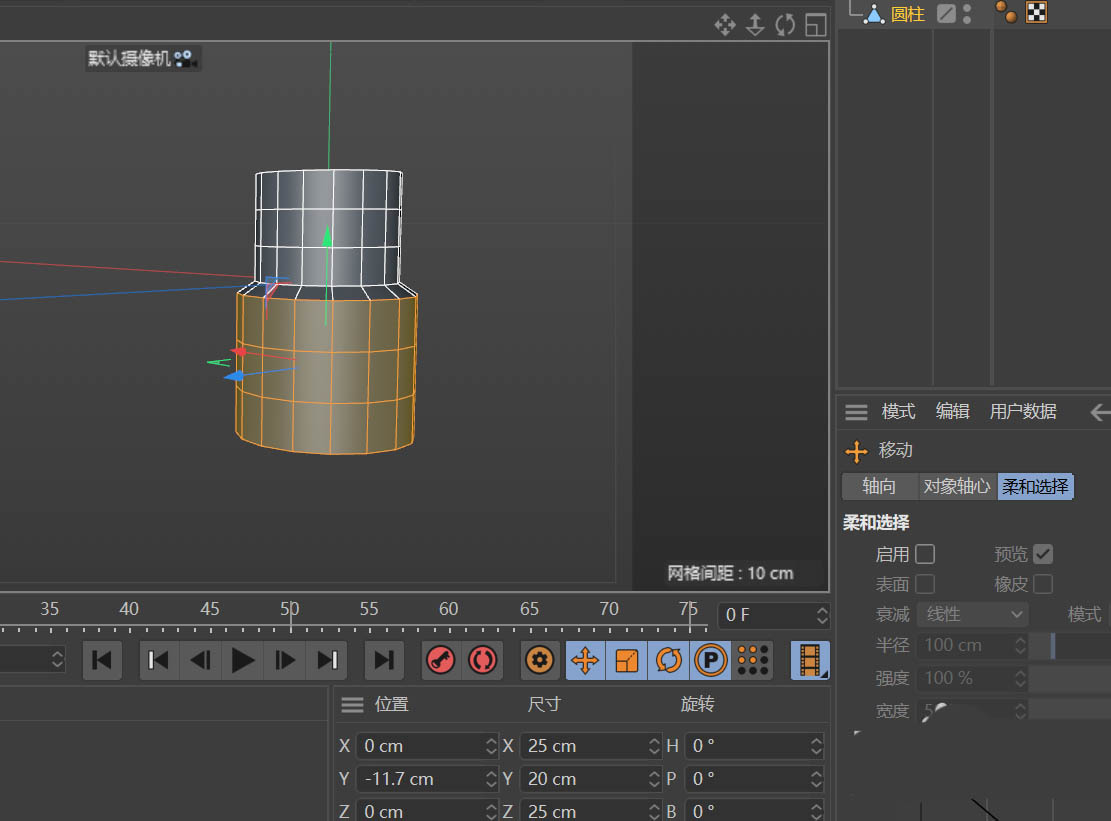Image resolution: width=1111 pixels, height=821 pixels.
Task: Select the 圆柱 object in the object manager
Action: 907,14
